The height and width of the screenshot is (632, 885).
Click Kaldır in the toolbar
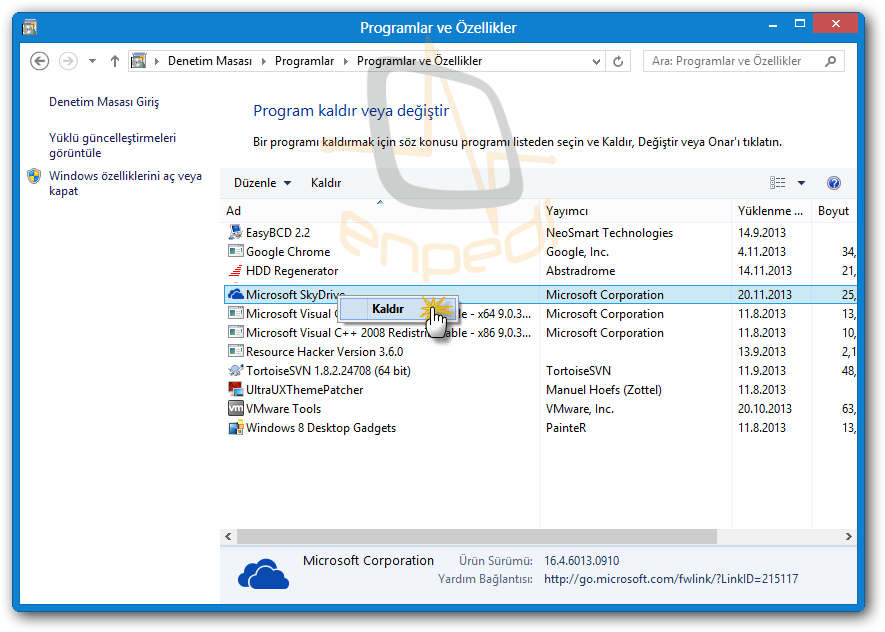point(326,183)
